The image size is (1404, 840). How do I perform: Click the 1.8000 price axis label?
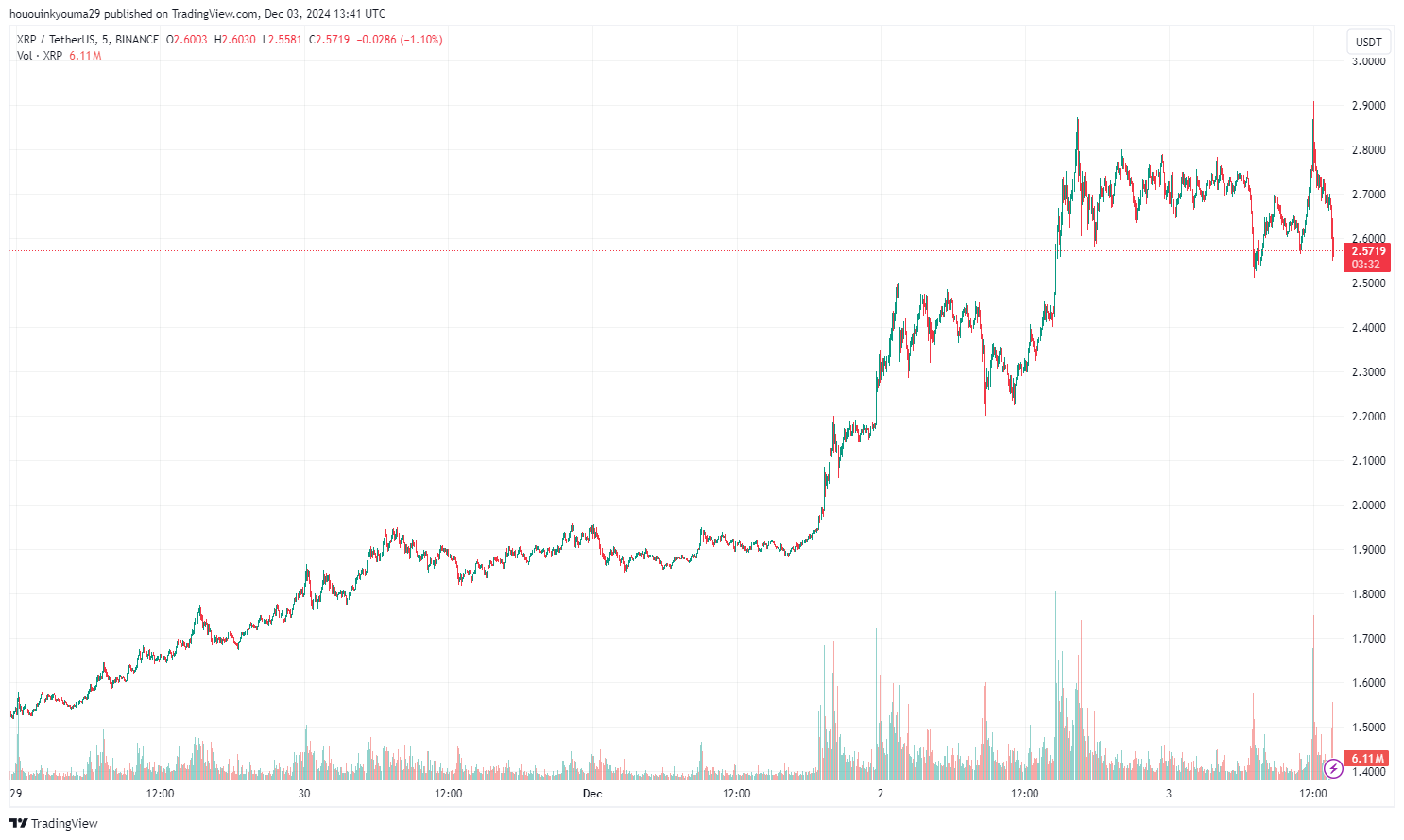[1368, 594]
